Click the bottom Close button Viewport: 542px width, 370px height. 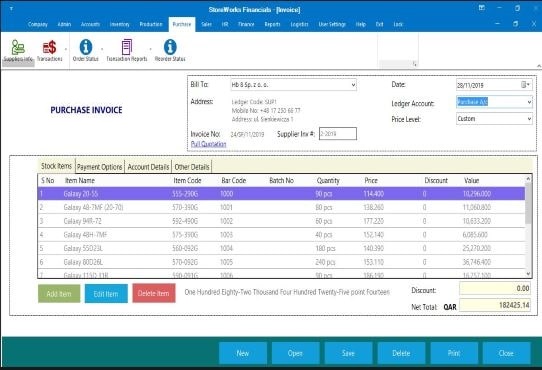point(506,353)
